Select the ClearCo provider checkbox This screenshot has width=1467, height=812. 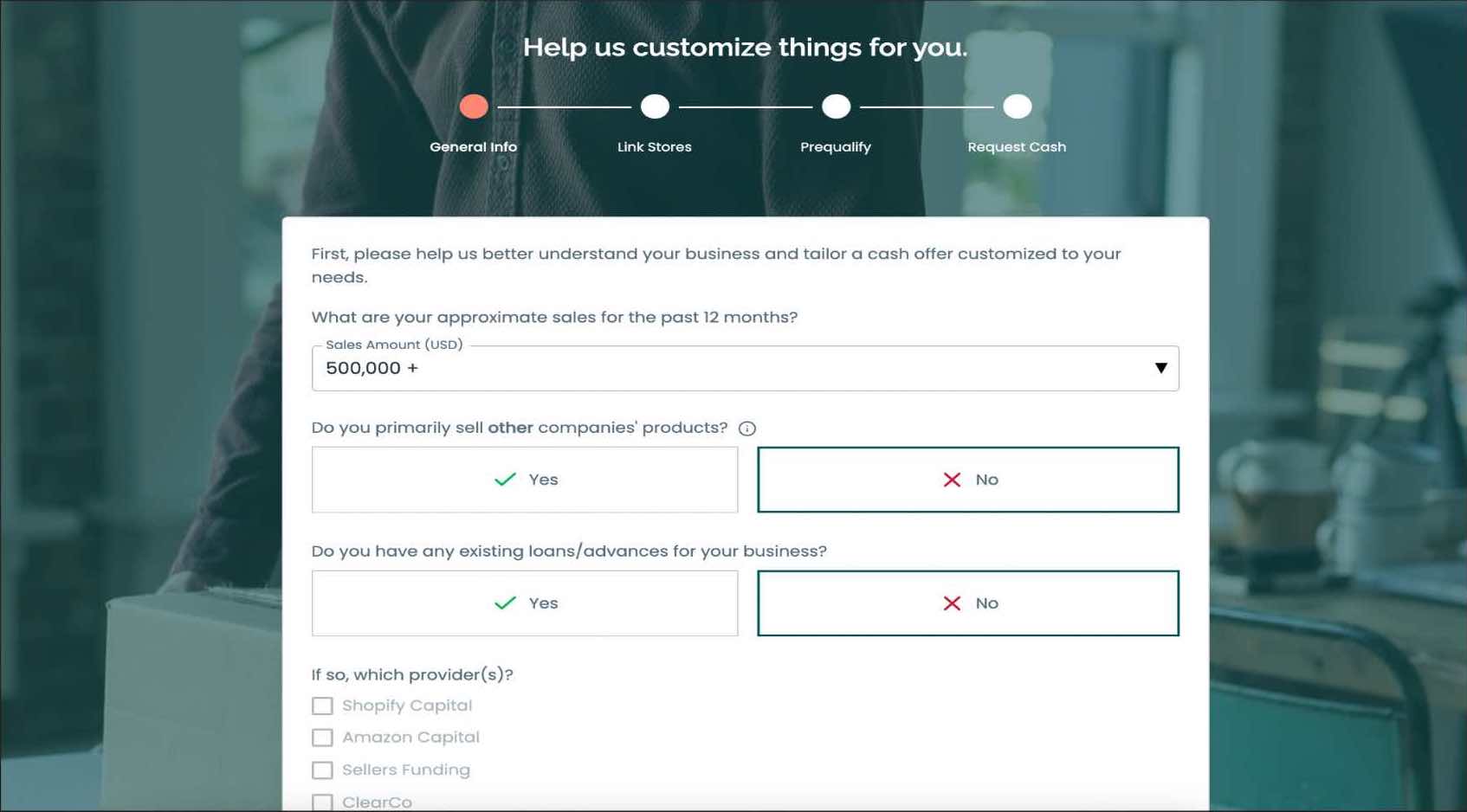[322, 802]
